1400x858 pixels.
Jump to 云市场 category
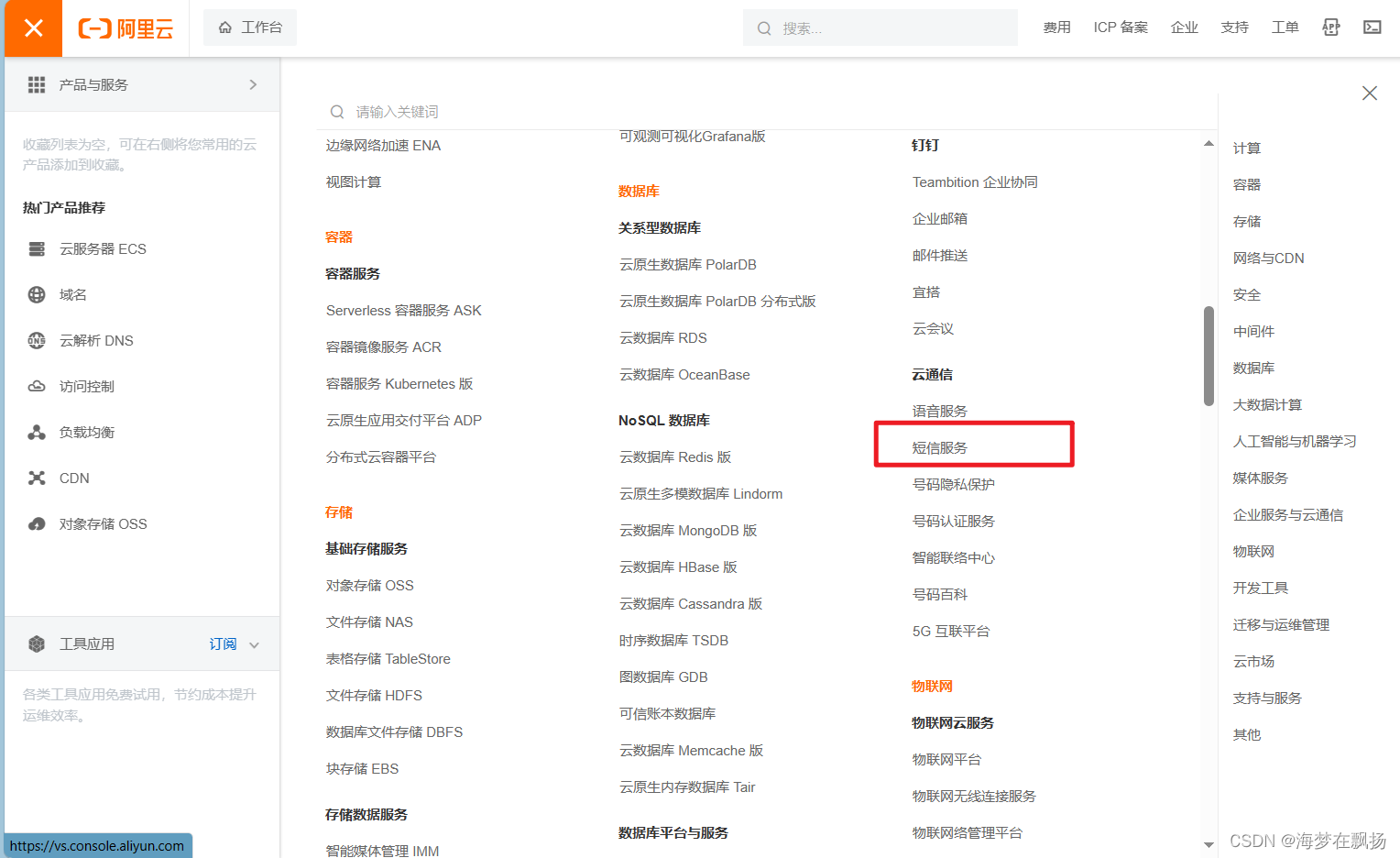coord(1254,661)
